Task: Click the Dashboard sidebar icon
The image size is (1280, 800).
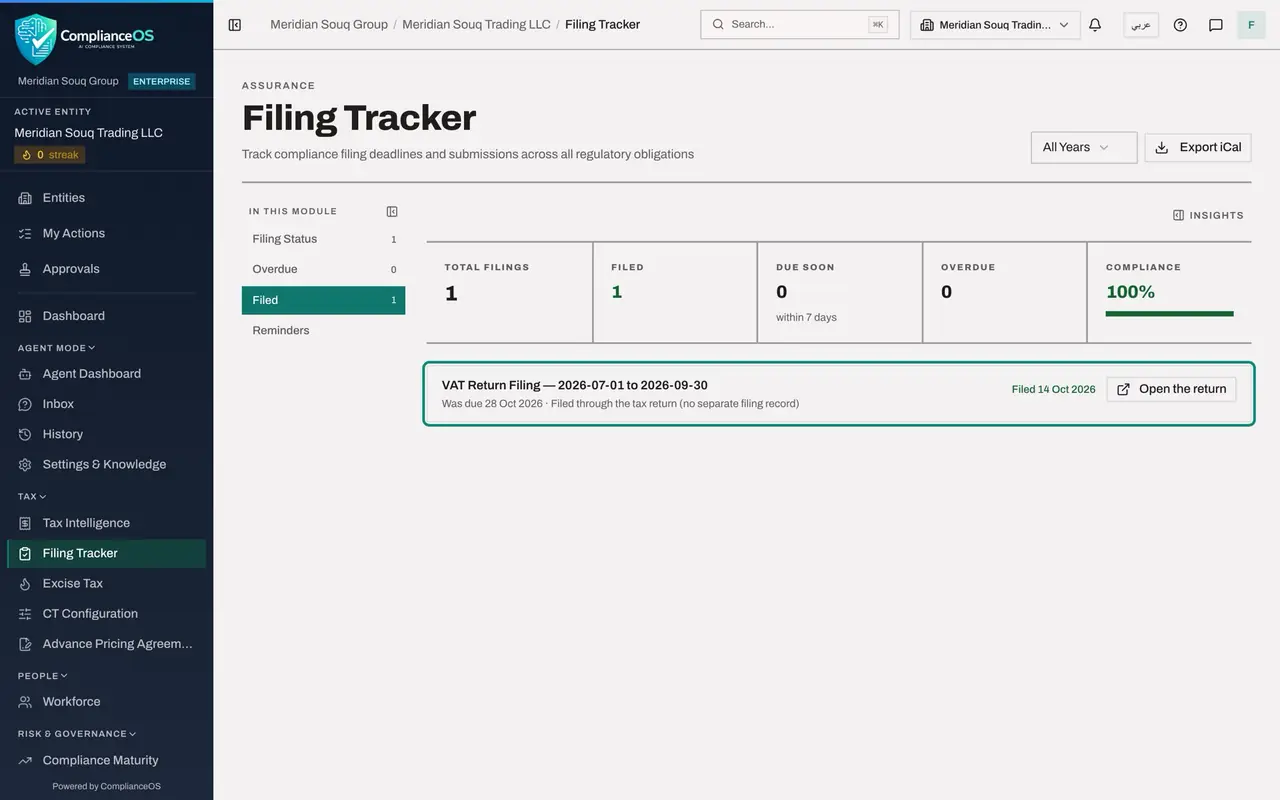Action: coord(25,316)
